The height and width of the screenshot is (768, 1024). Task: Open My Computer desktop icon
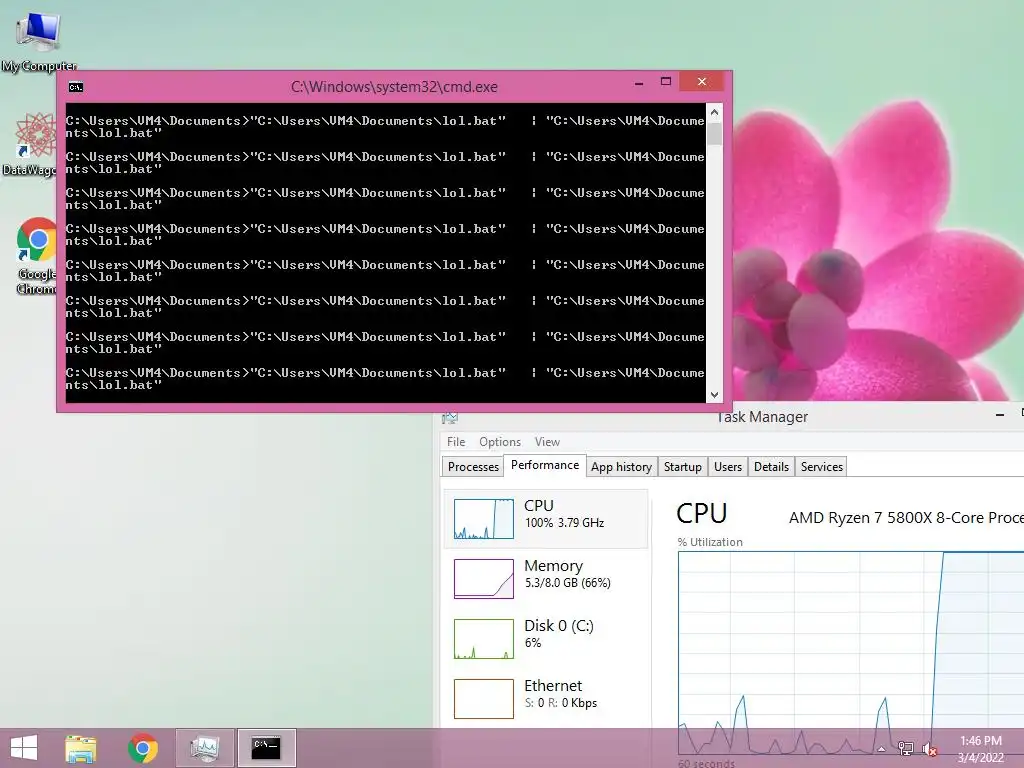[39, 40]
